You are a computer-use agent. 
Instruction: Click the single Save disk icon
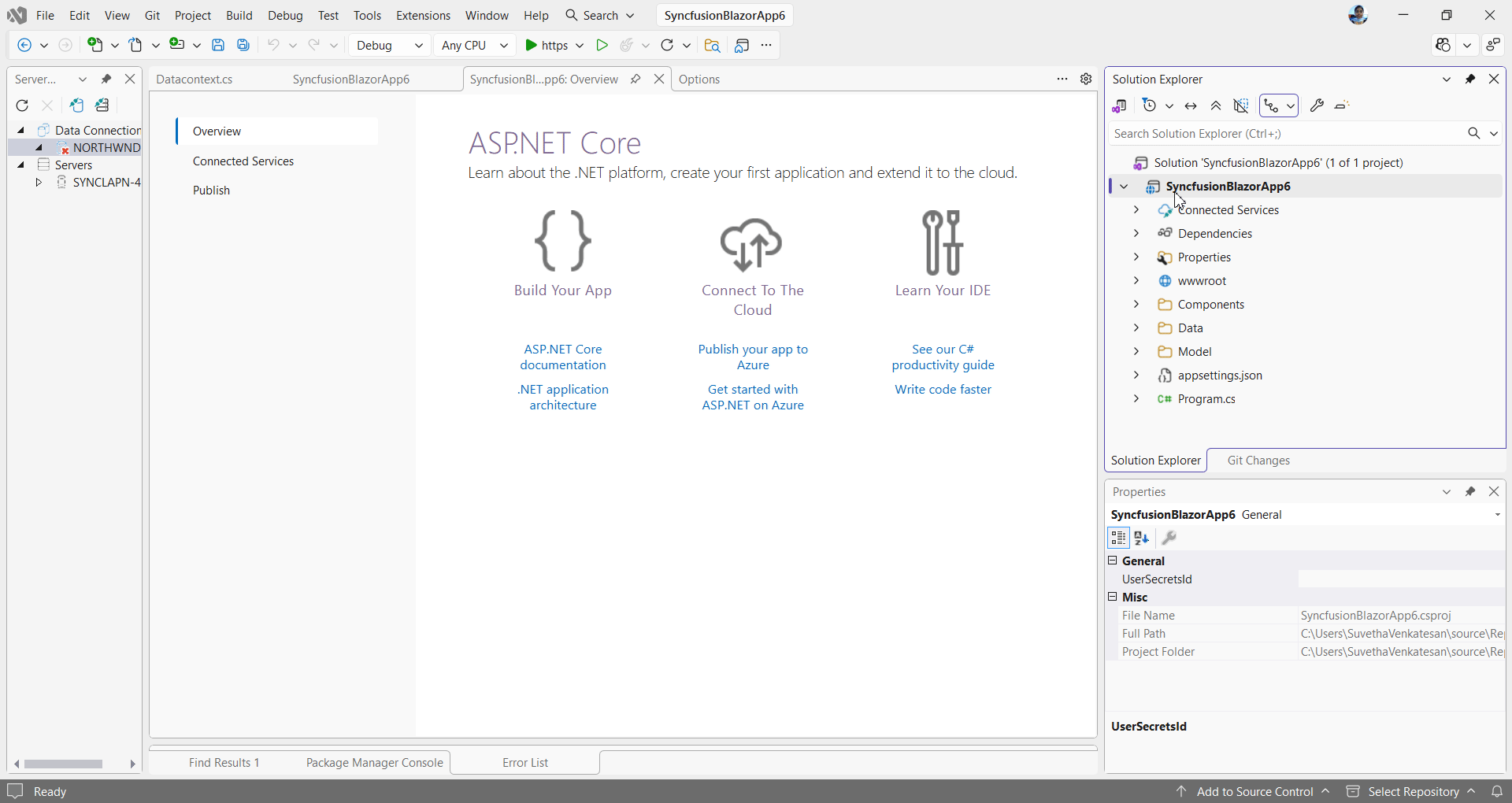(x=218, y=46)
